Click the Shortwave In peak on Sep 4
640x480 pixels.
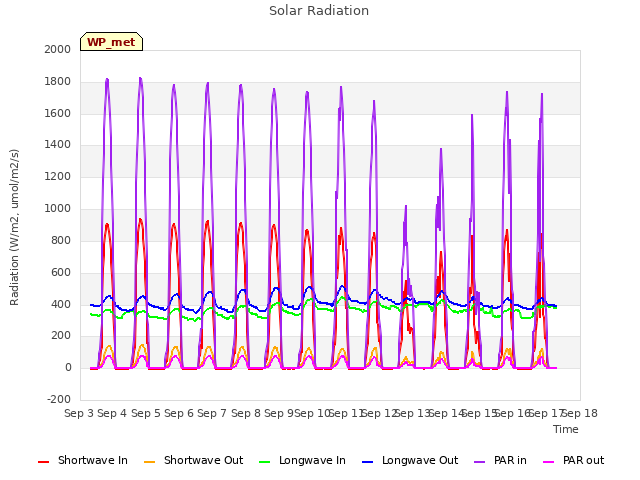[x=107, y=224]
